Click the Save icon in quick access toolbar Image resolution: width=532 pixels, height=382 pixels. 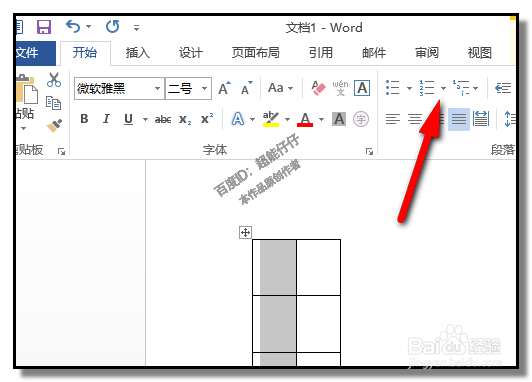44,27
